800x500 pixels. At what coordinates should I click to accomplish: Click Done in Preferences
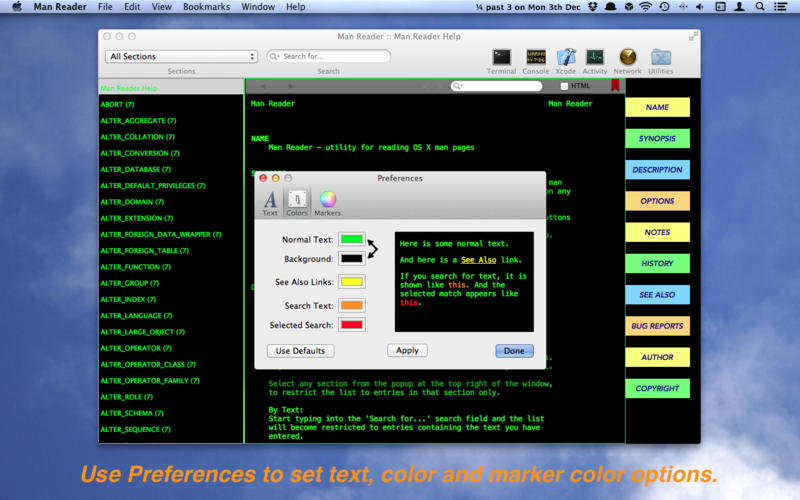[x=514, y=351]
